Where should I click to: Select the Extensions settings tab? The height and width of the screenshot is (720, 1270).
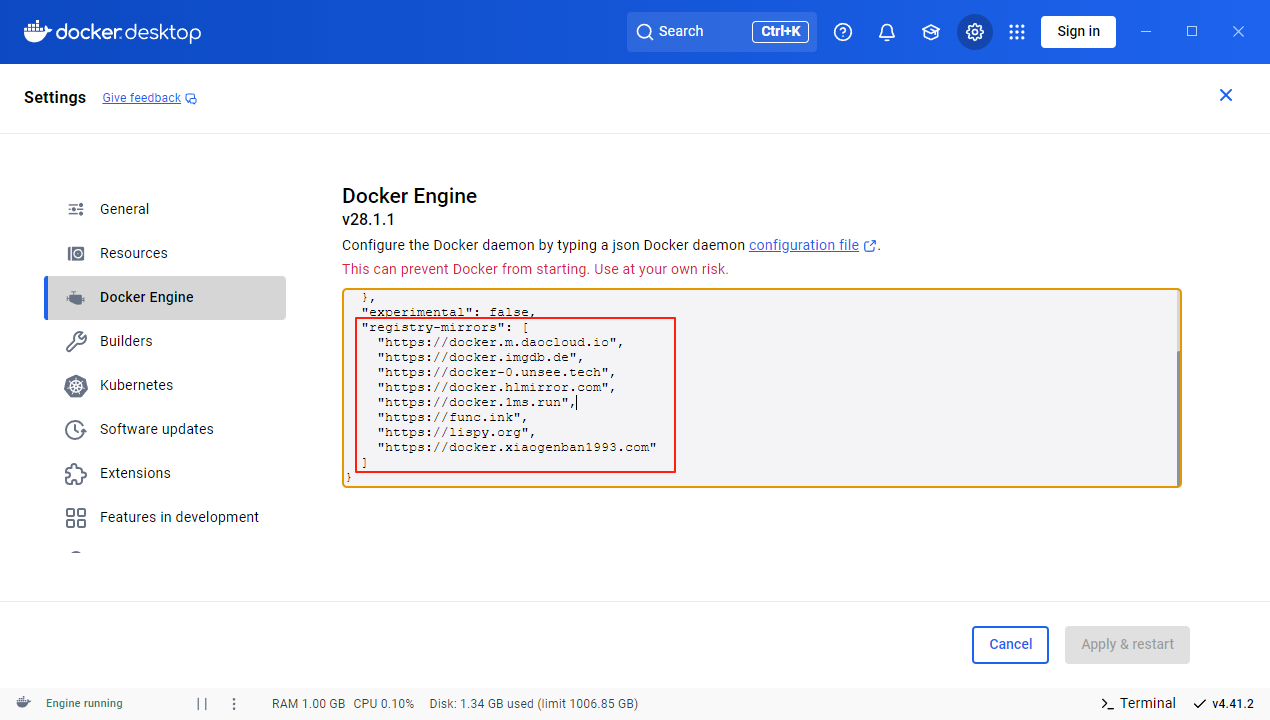pos(165,473)
